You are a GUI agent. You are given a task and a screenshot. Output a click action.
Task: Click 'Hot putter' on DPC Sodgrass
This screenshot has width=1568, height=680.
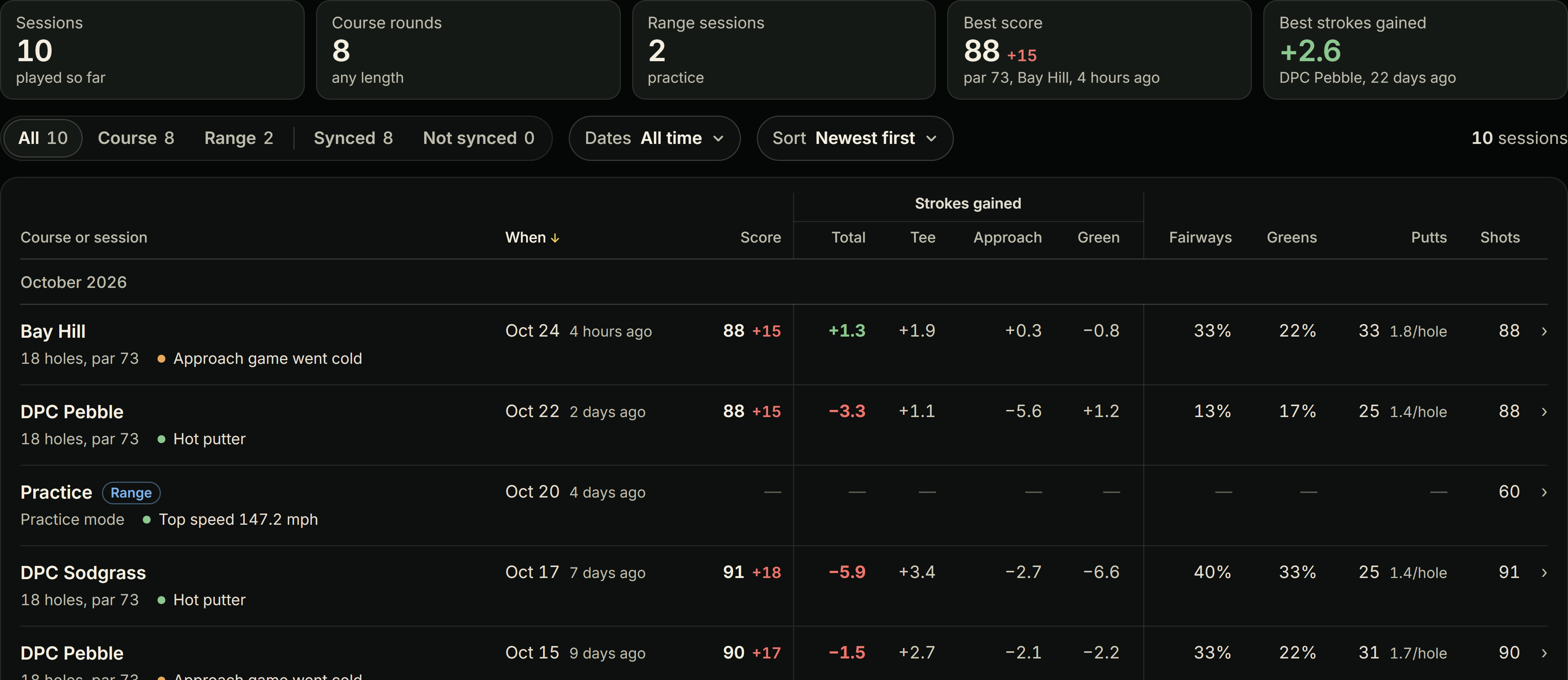coord(209,600)
